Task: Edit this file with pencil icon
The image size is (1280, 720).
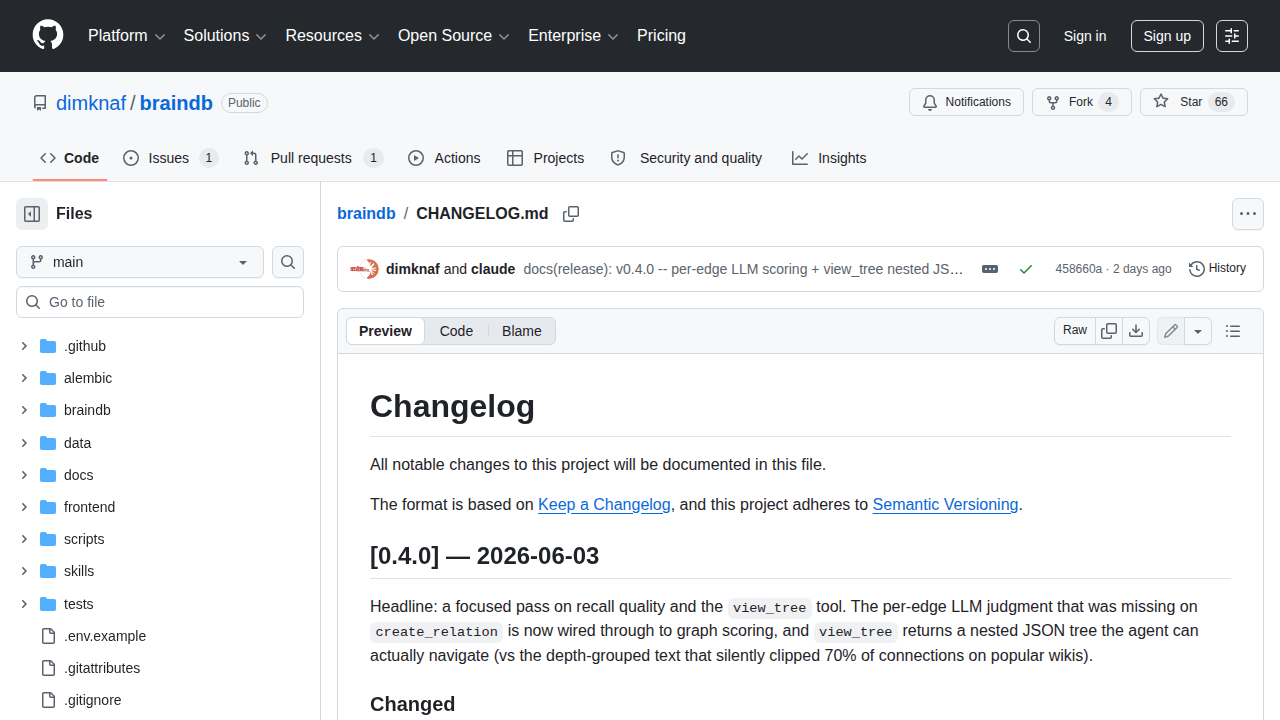Action: pyautogui.click(x=1171, y=331)
